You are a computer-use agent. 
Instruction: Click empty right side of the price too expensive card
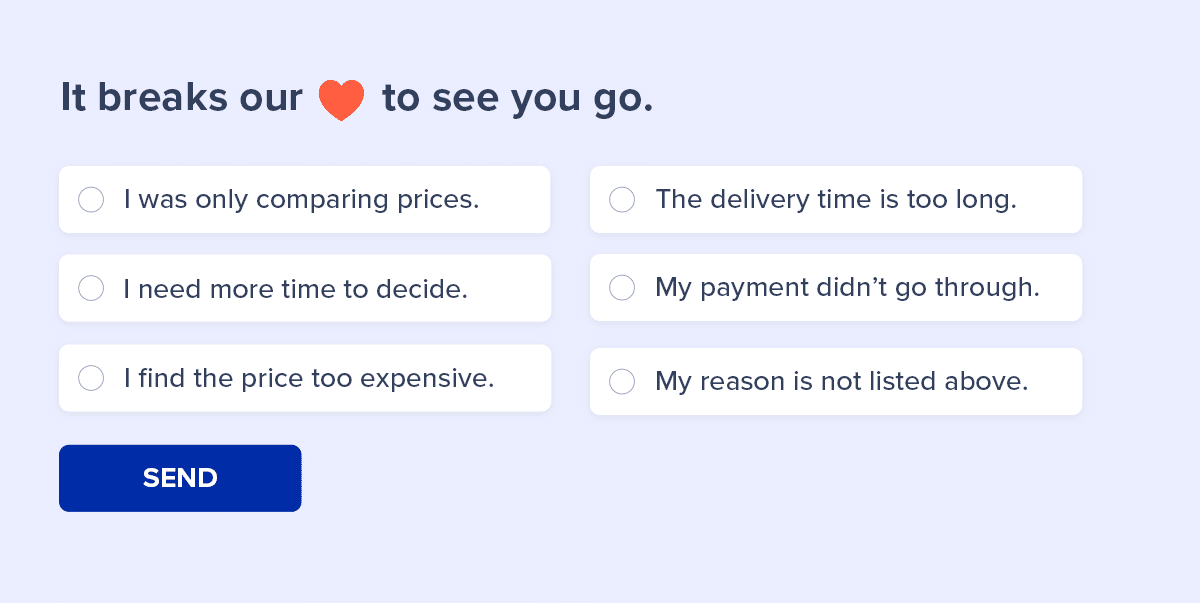(523, 378)
